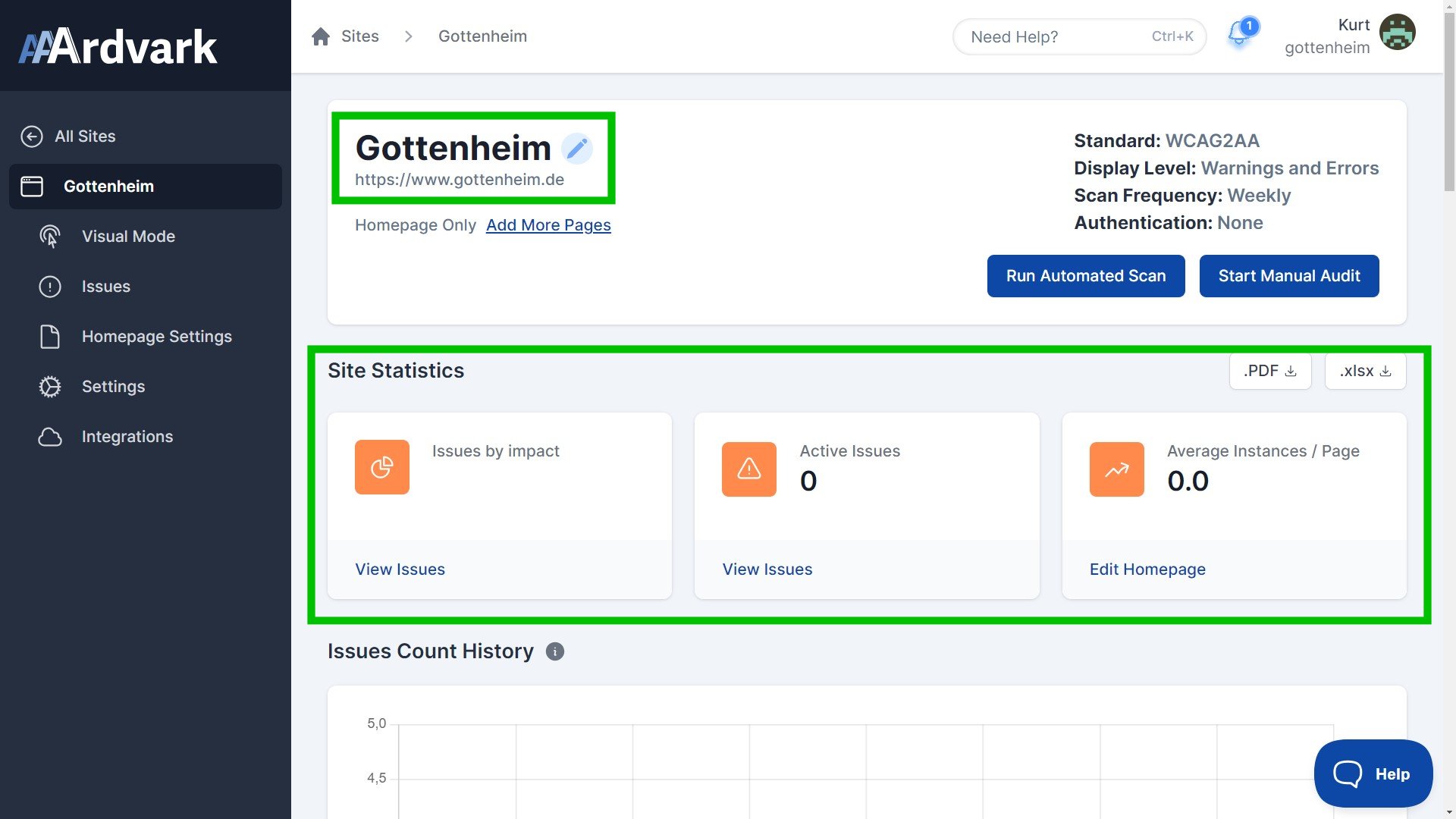Run Automated Scan
Image resolution: width=1456 pixels, height=819 pixels.
click(1085, 276)
